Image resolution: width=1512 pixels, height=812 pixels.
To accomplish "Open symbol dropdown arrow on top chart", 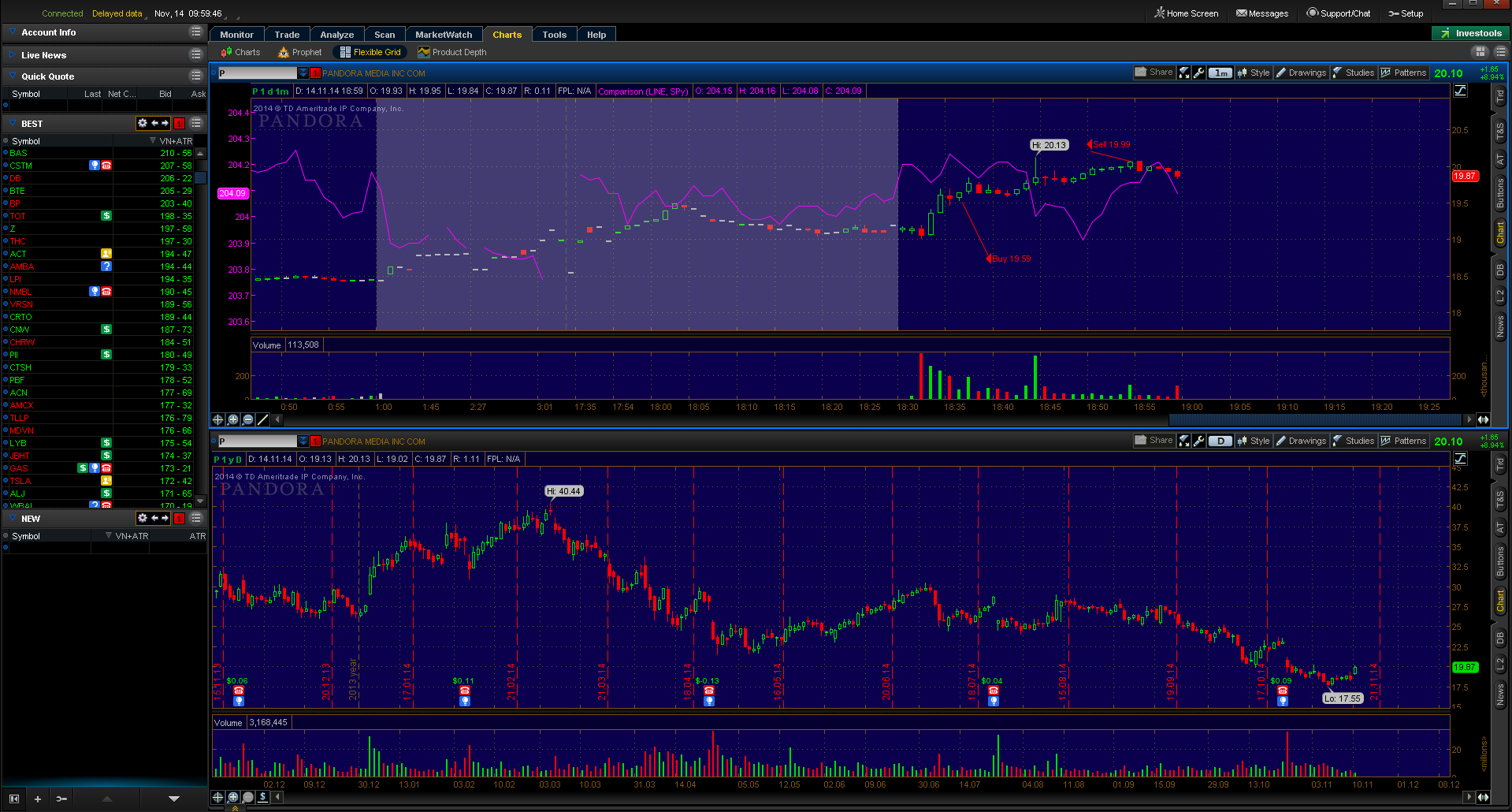I will click(303, 73).
